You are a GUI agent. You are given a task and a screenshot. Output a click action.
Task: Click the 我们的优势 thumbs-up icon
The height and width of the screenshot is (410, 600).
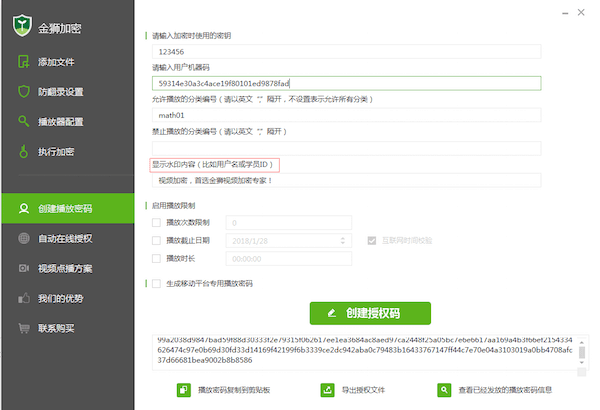(x=24, y=298)
